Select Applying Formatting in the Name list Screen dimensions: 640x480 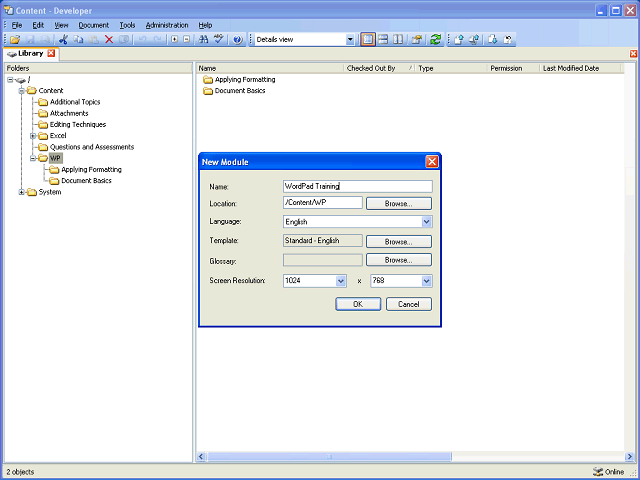245,80
